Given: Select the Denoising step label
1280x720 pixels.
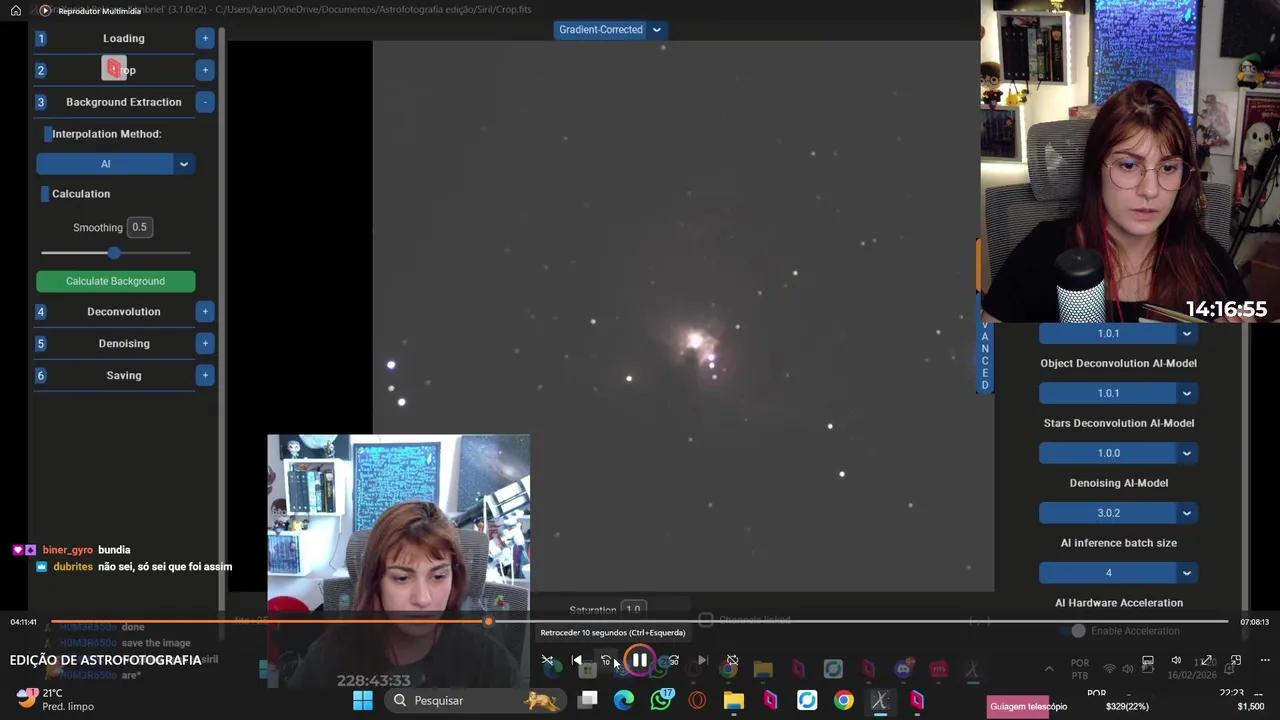Looking at the screenshot, I should (124, 344).
